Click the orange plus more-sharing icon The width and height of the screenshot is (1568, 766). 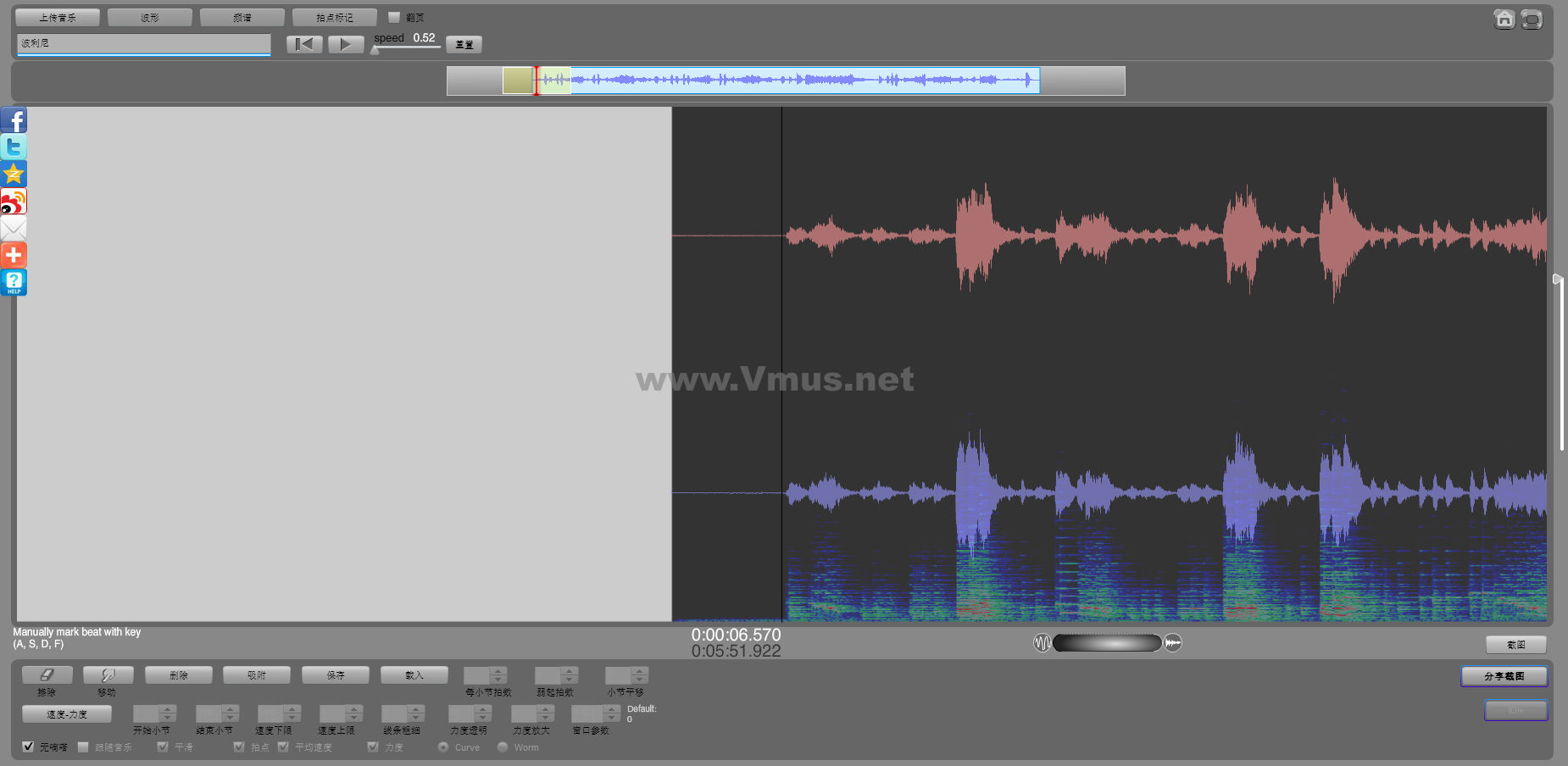click(14, 255)
